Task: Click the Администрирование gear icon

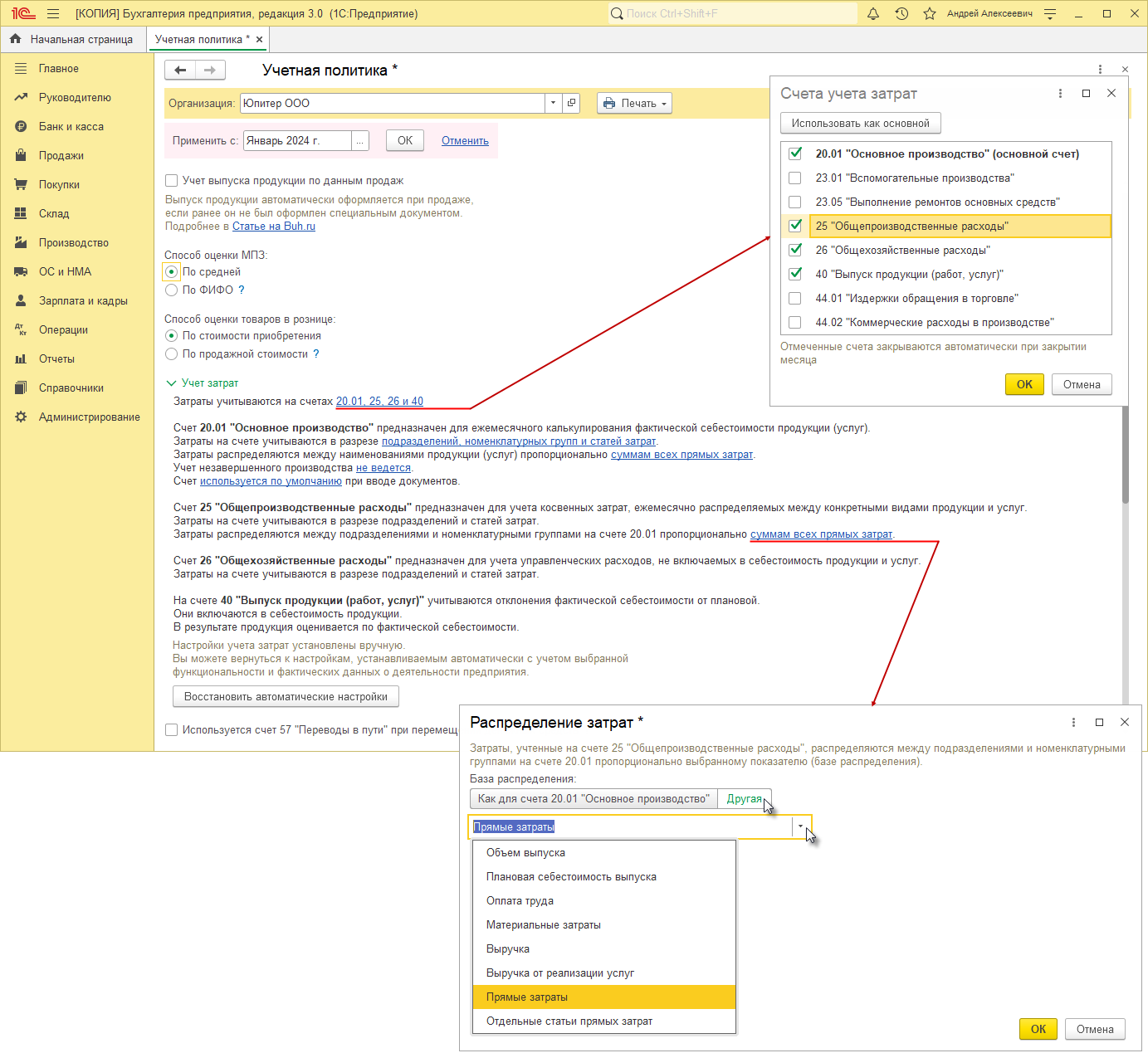Action: (x=21, y=417)
